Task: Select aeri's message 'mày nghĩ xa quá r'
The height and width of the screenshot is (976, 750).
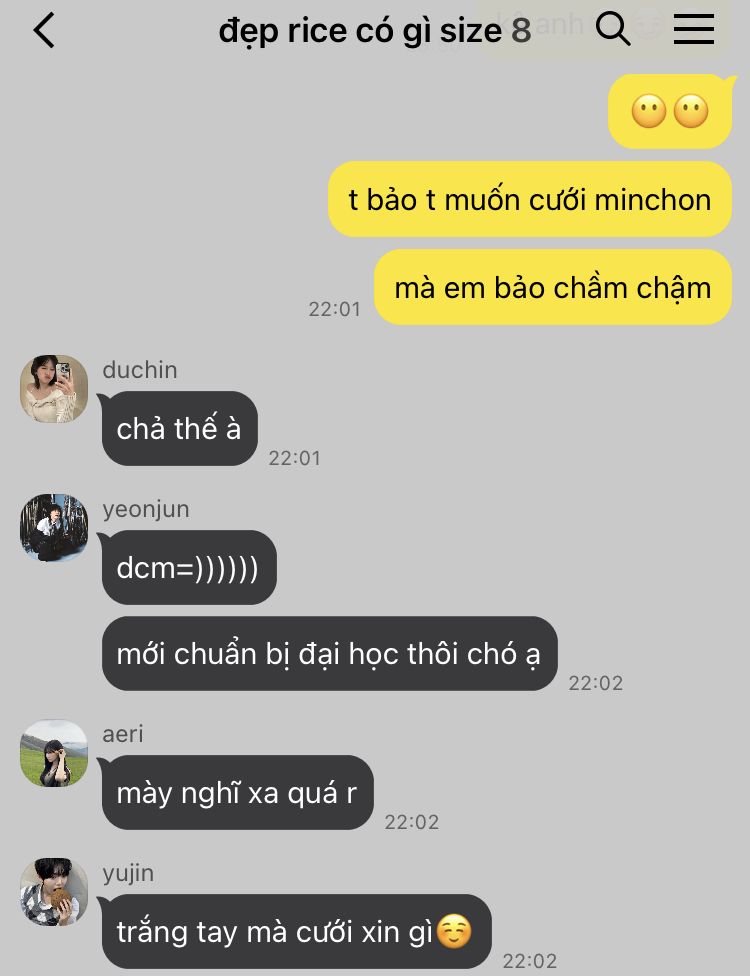Action: pos(237,793)
